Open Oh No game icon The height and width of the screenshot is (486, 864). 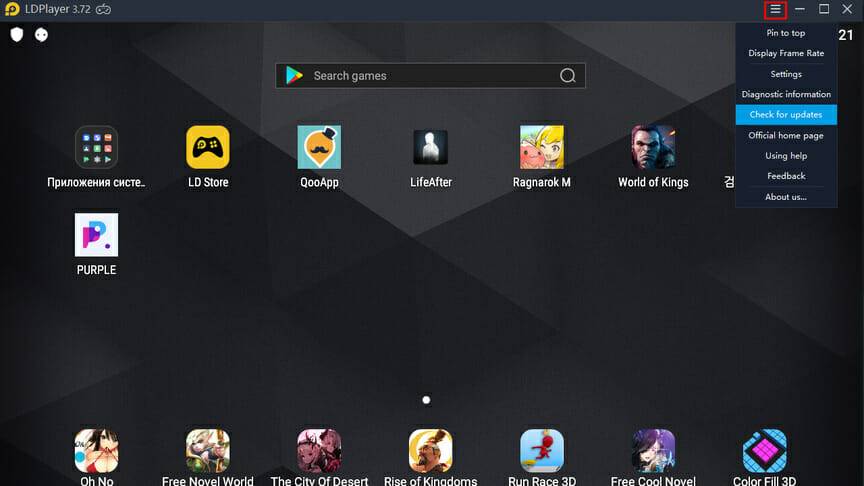pyautogui.click(x=96, y=451)
